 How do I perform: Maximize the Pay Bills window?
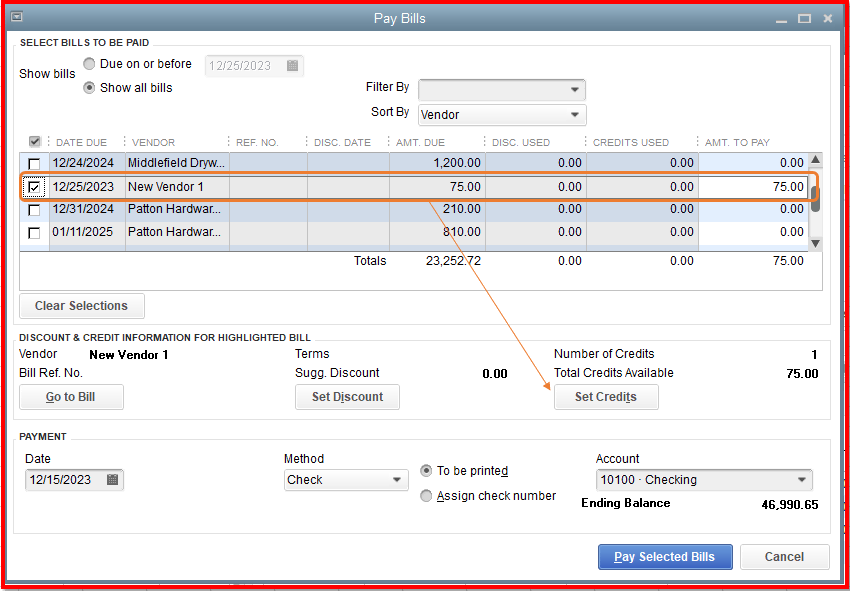pyautogui.click(x=804, y=18)
